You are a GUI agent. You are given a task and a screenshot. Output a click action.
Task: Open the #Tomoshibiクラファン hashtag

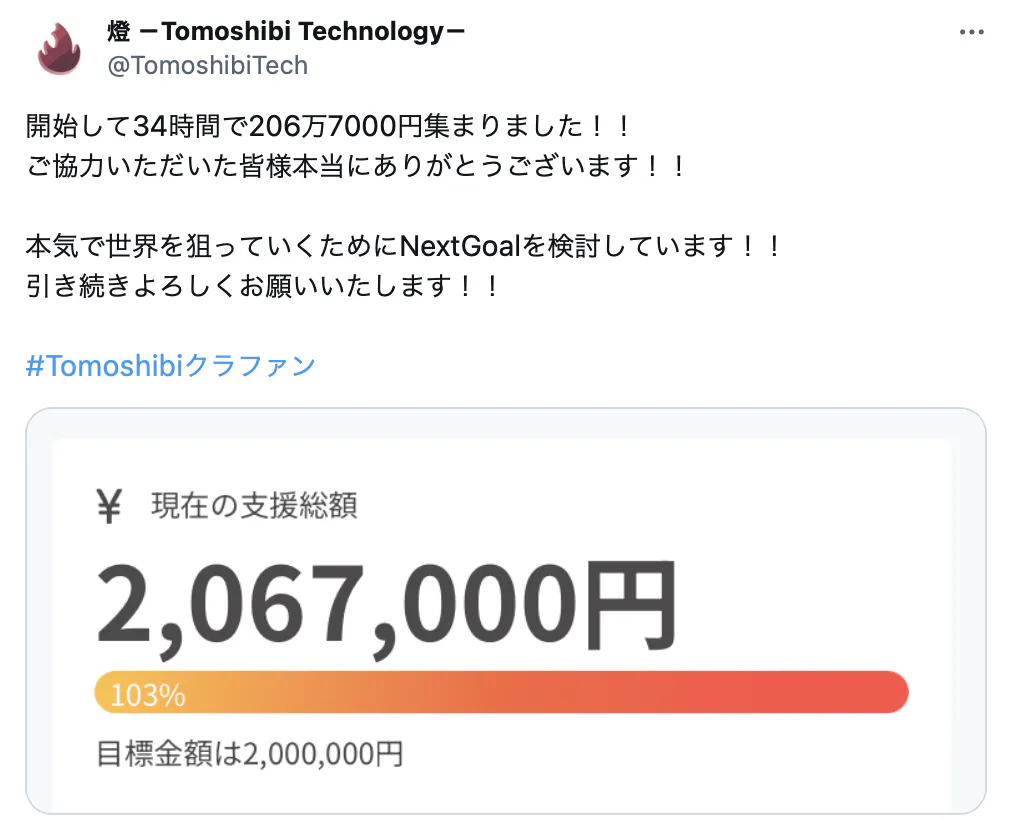(x=170, y=365)
